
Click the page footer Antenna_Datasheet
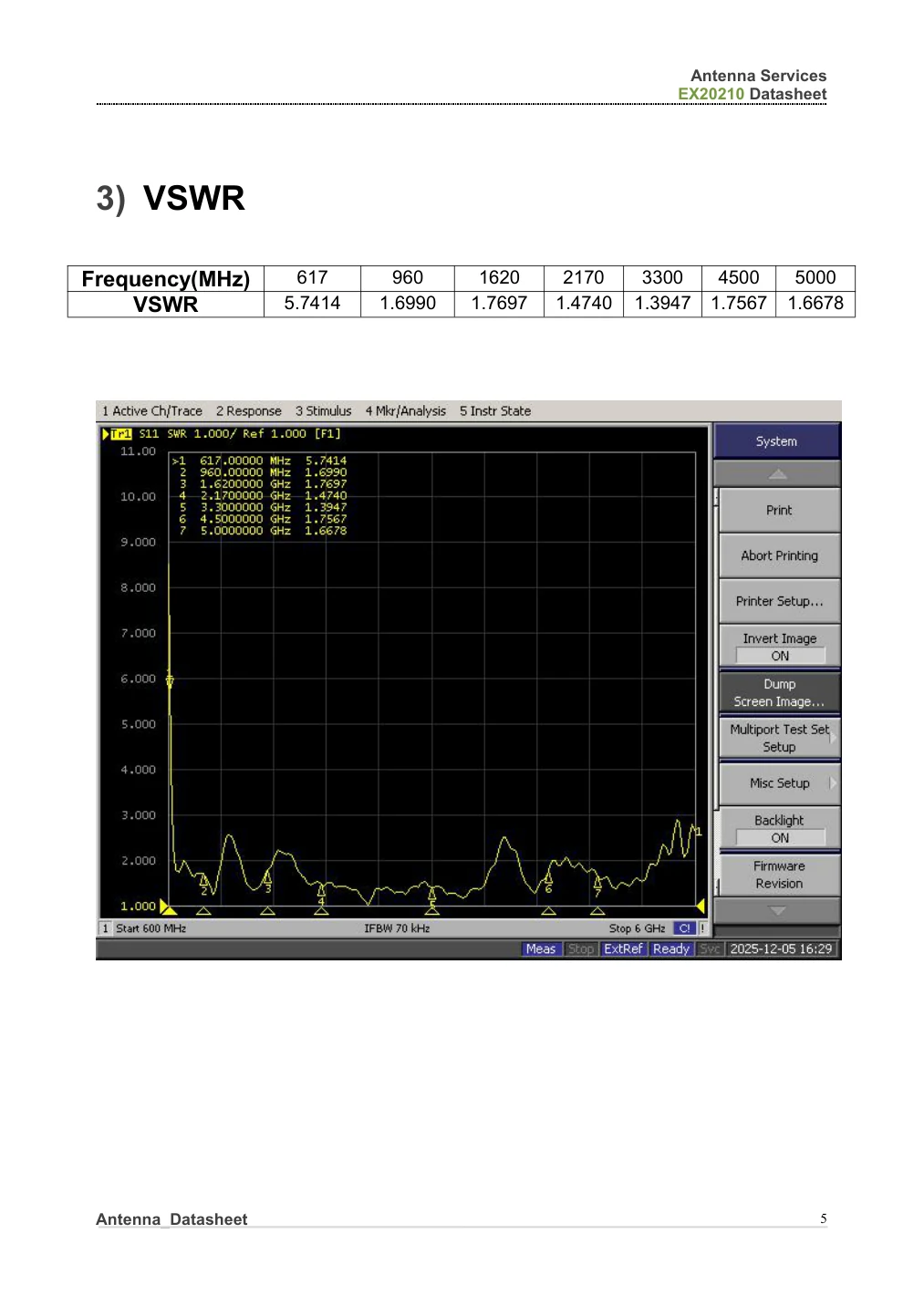coord(171,1219)
